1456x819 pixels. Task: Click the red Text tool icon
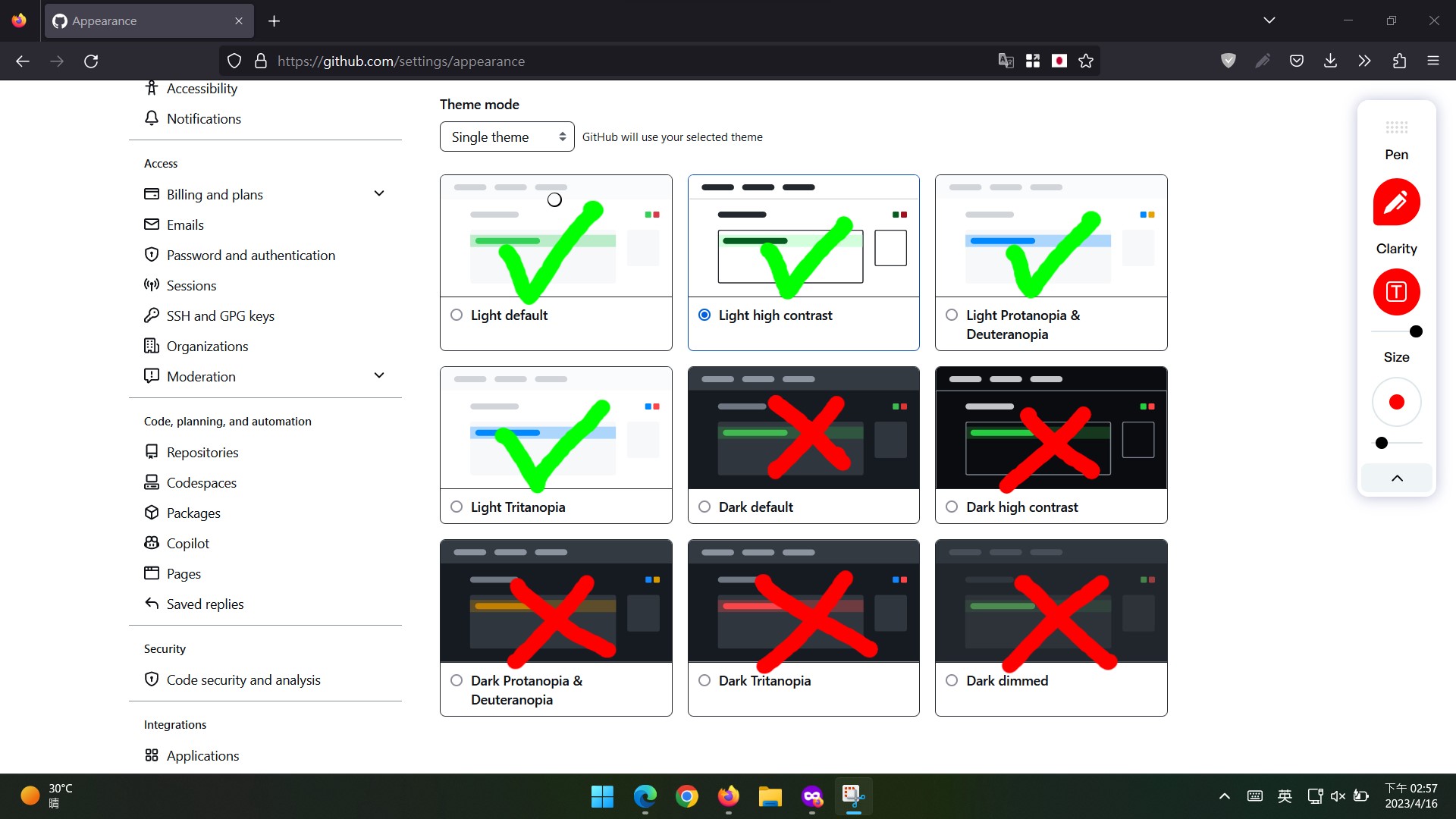1396,292
